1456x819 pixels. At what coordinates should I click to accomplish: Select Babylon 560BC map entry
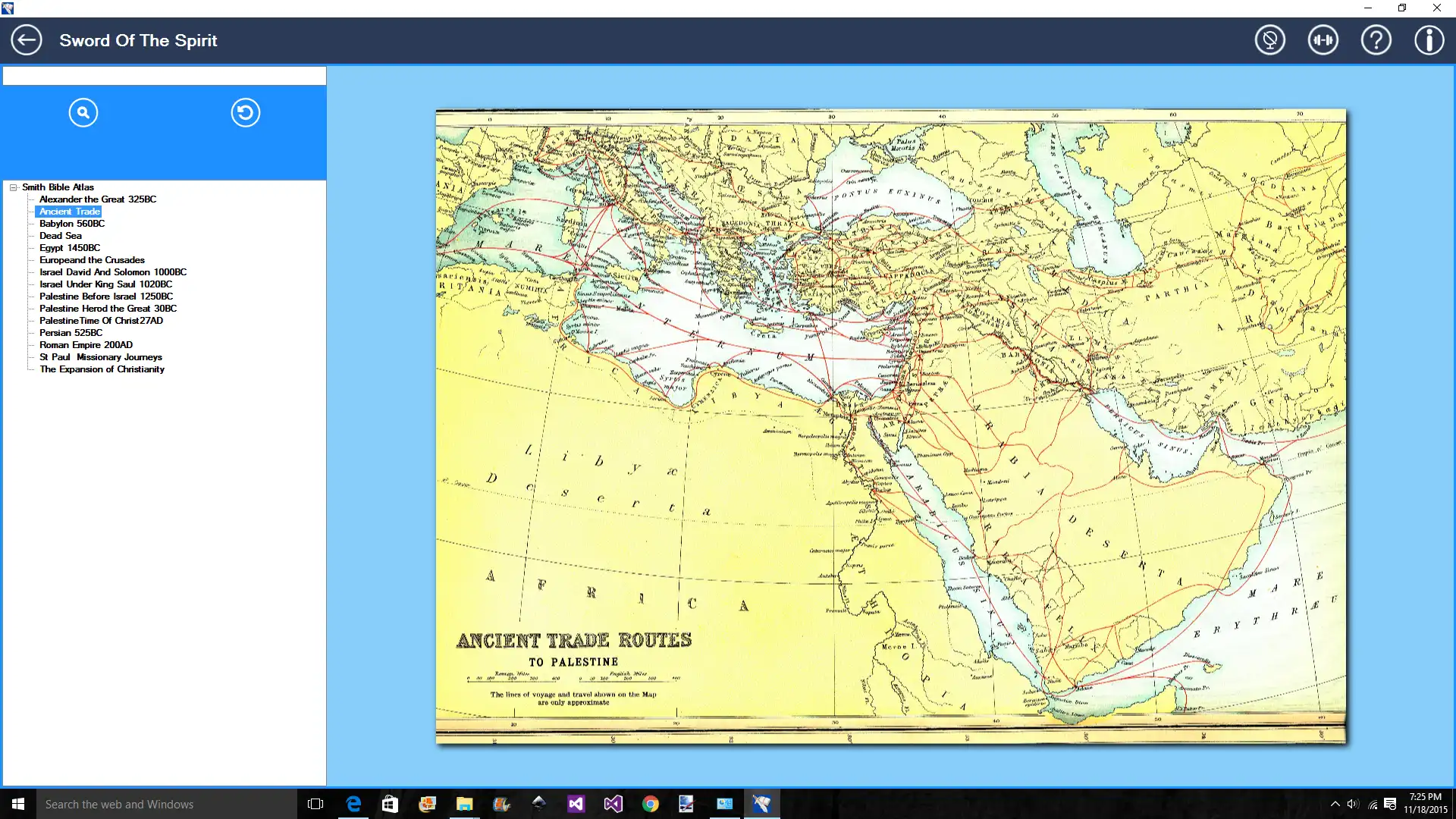71,223
